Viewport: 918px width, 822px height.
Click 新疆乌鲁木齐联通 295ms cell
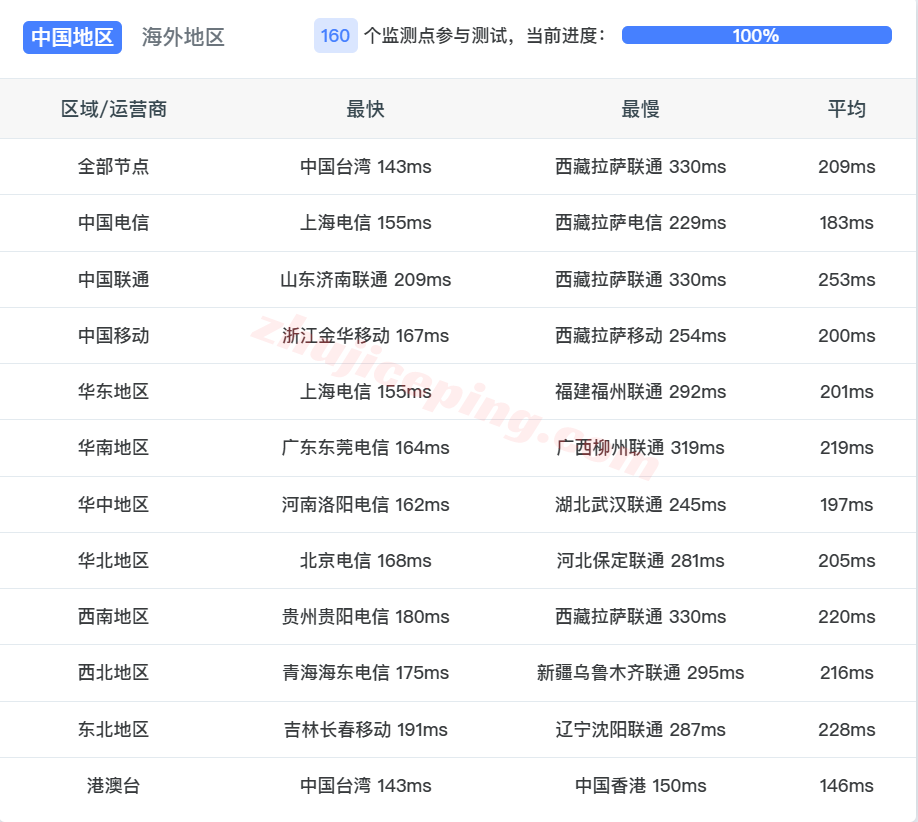pyautogui.click(x=640, y=672)
